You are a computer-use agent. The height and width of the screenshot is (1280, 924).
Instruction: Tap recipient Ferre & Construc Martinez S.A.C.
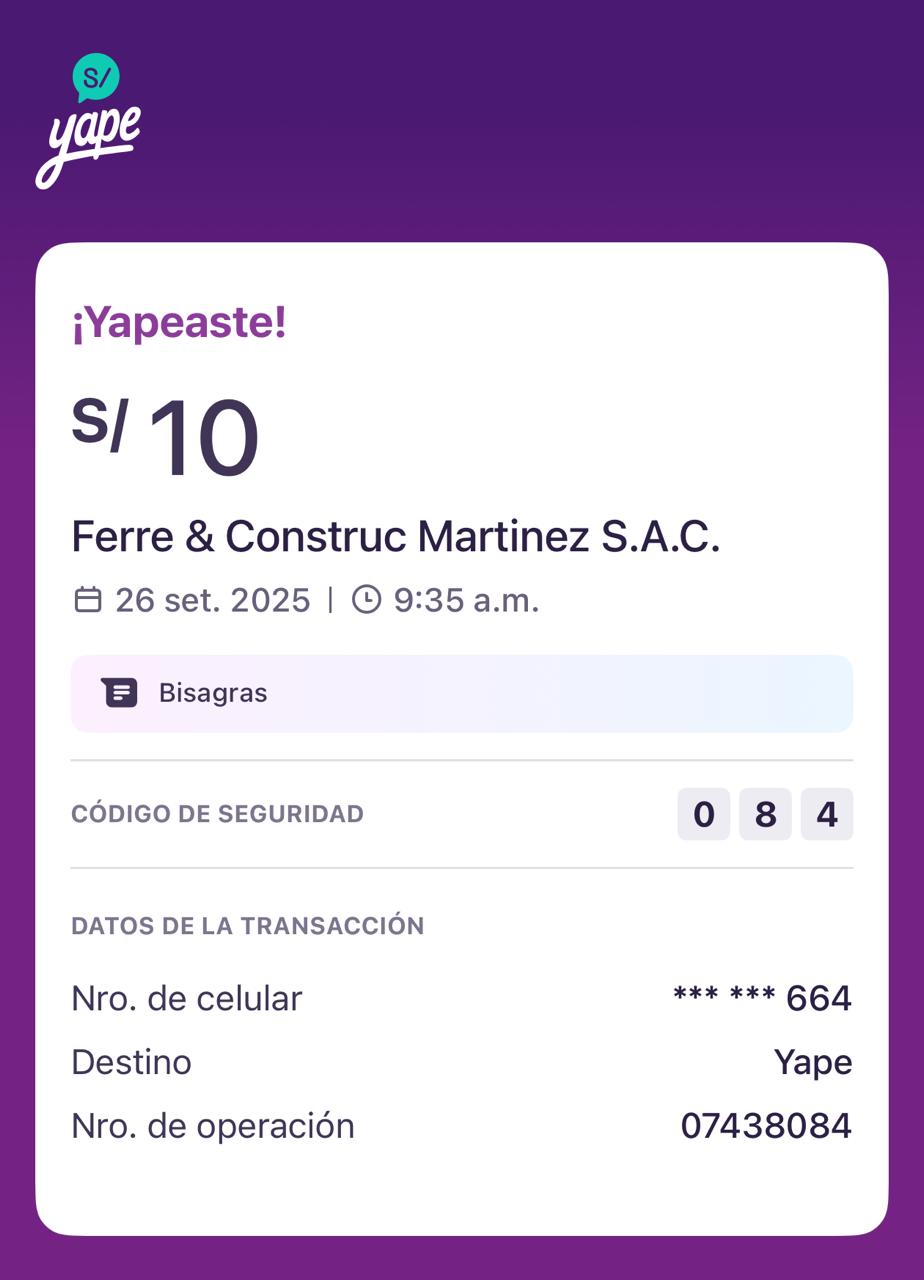(396, 537)
